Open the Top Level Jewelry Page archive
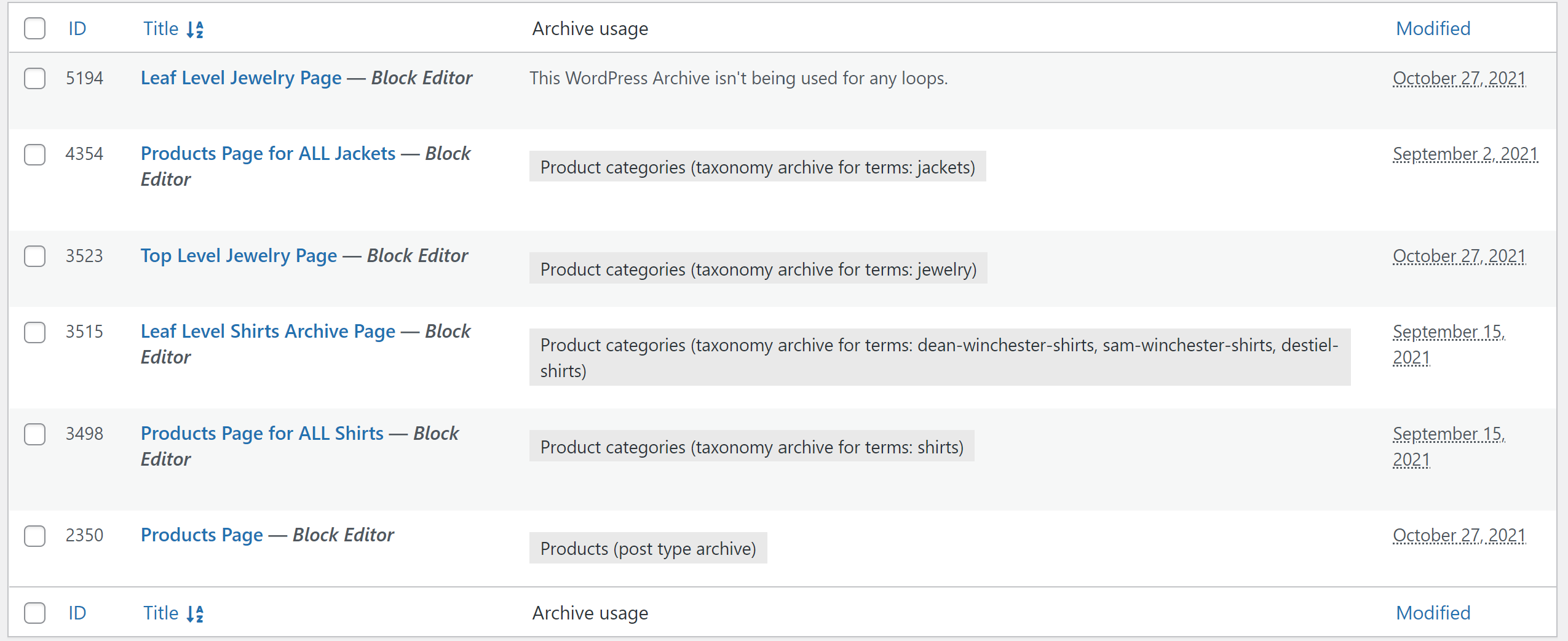Screen dimensions: 1568x641 click(x=239, y=256)
